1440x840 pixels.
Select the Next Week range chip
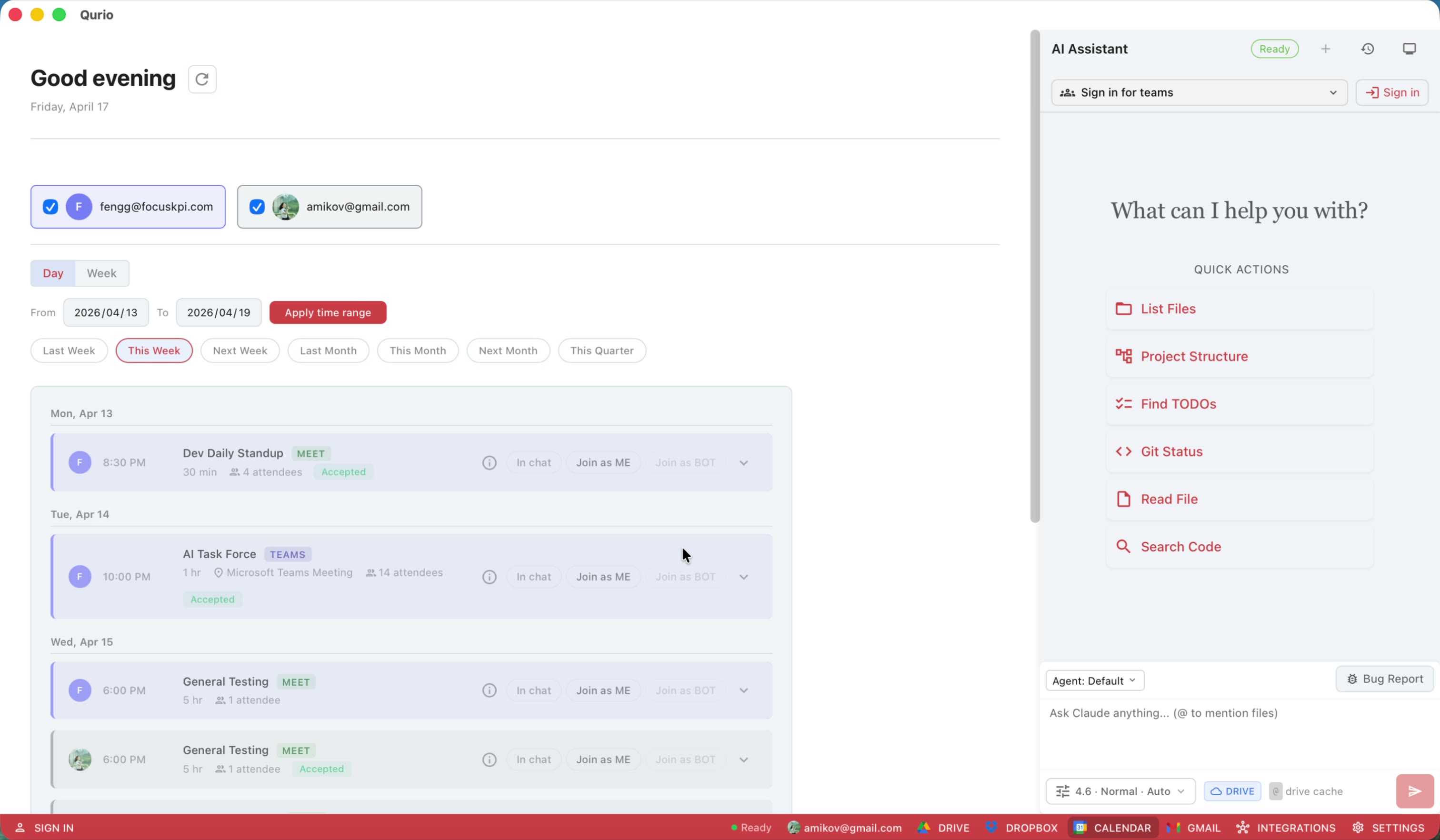pyautogui.click(x=240, y=351)
